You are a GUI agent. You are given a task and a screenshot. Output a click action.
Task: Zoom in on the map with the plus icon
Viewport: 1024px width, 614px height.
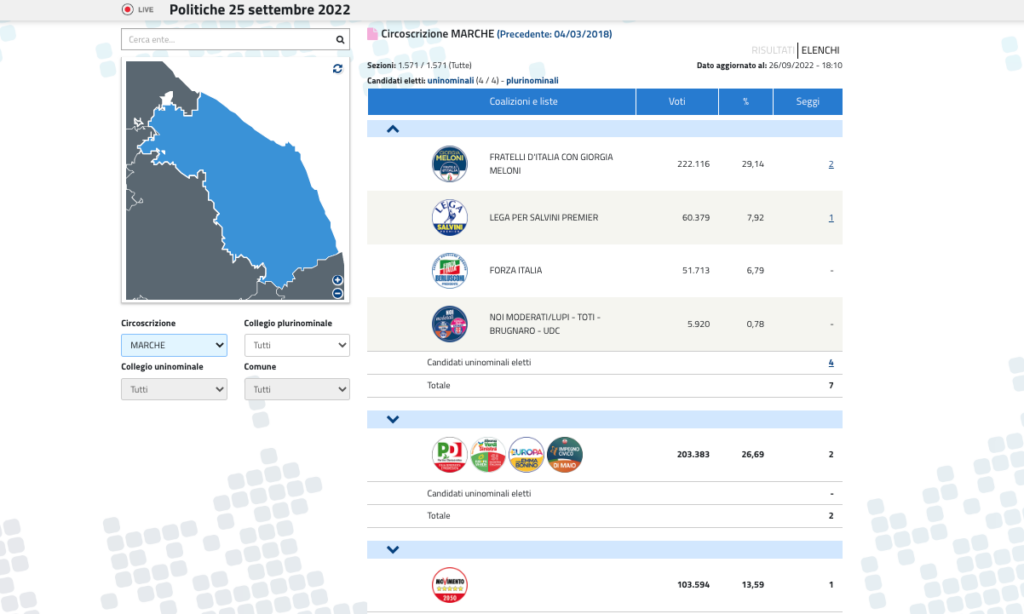click(338, 280)
